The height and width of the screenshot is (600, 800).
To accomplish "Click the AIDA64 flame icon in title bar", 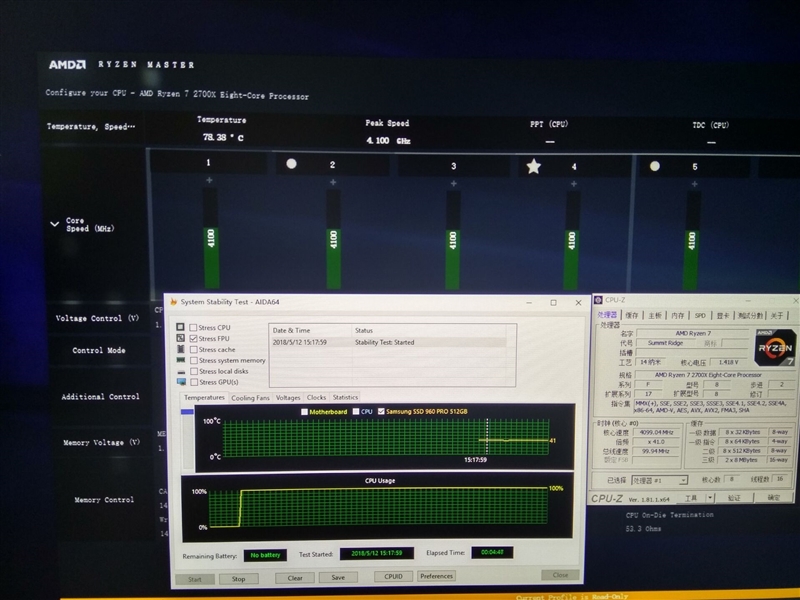I will click(173, 302).
